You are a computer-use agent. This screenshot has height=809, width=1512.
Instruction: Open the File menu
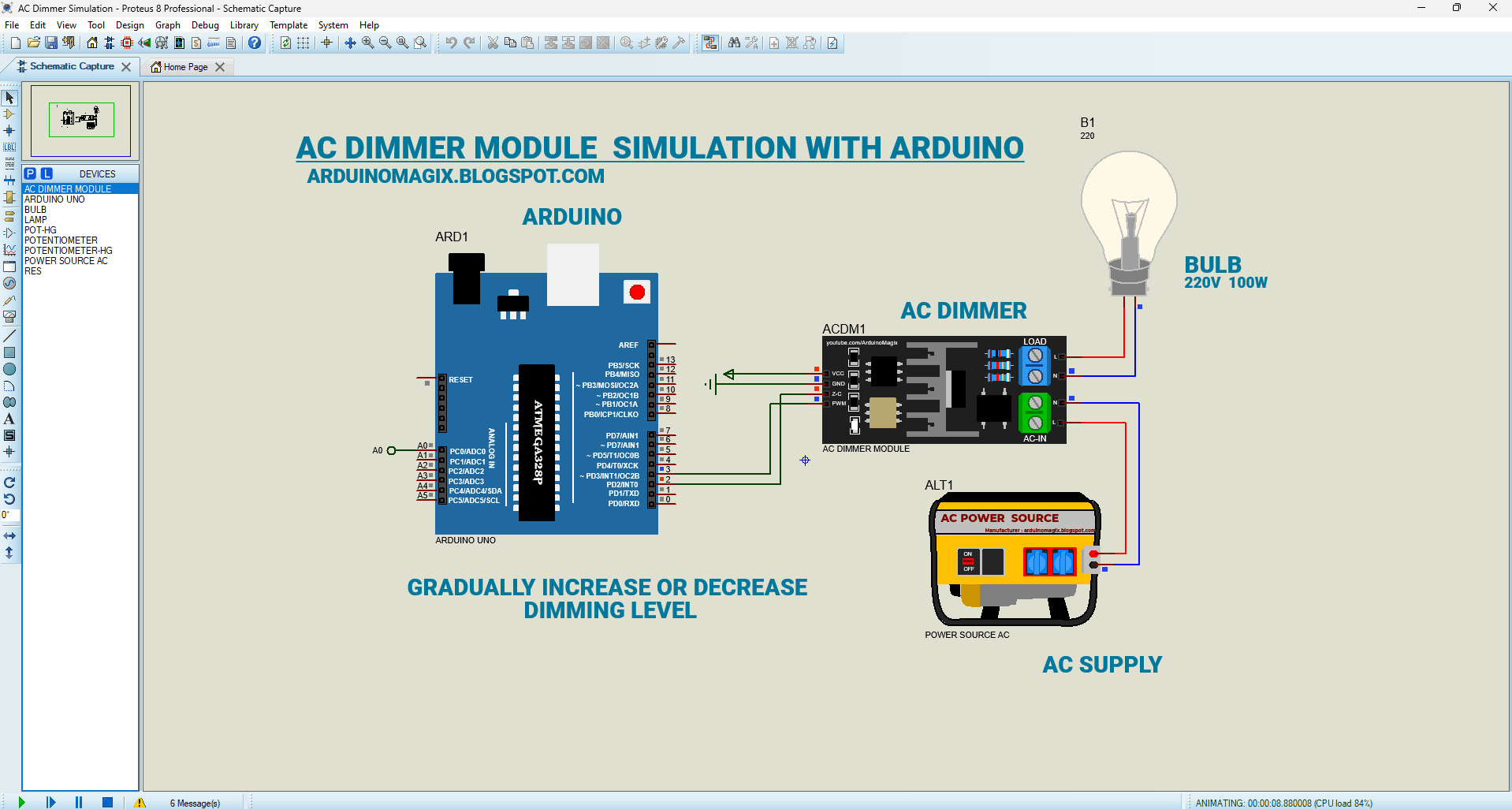[12, 25]
